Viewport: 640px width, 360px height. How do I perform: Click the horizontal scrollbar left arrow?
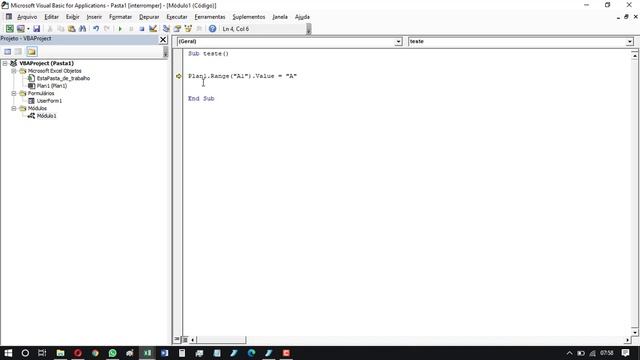[193, 339]
